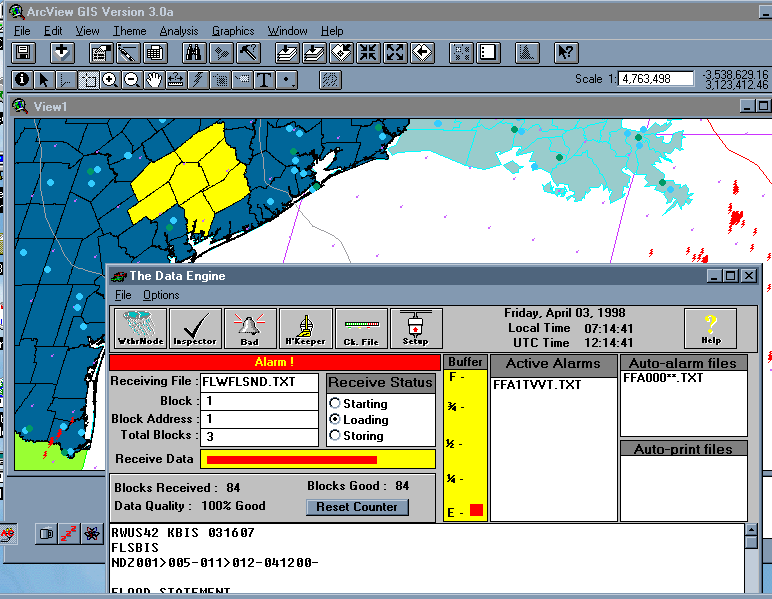Choose the Storing radio button

(335, 436)
